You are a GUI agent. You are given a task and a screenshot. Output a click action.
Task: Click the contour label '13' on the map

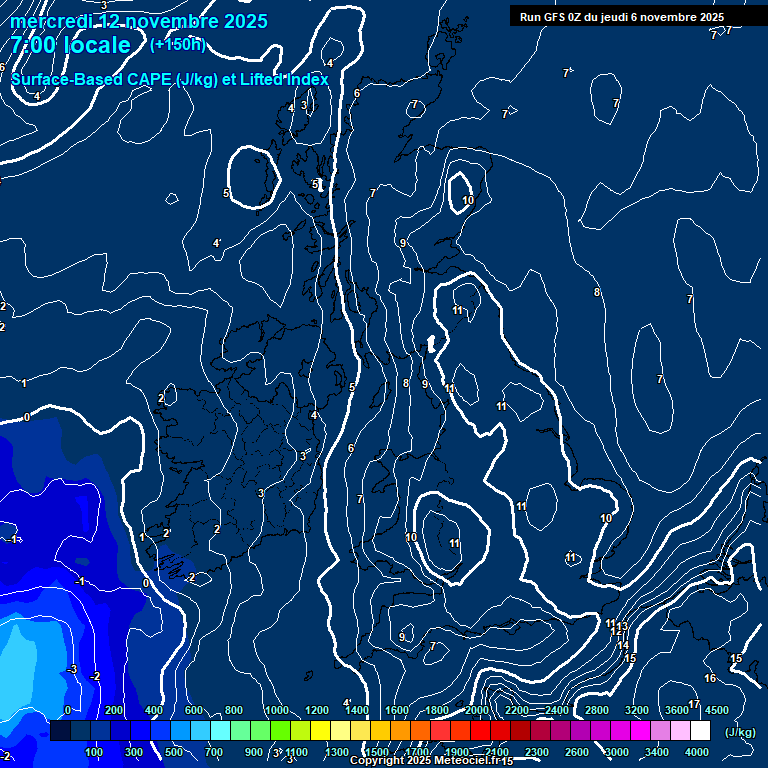tap(622, 627)
